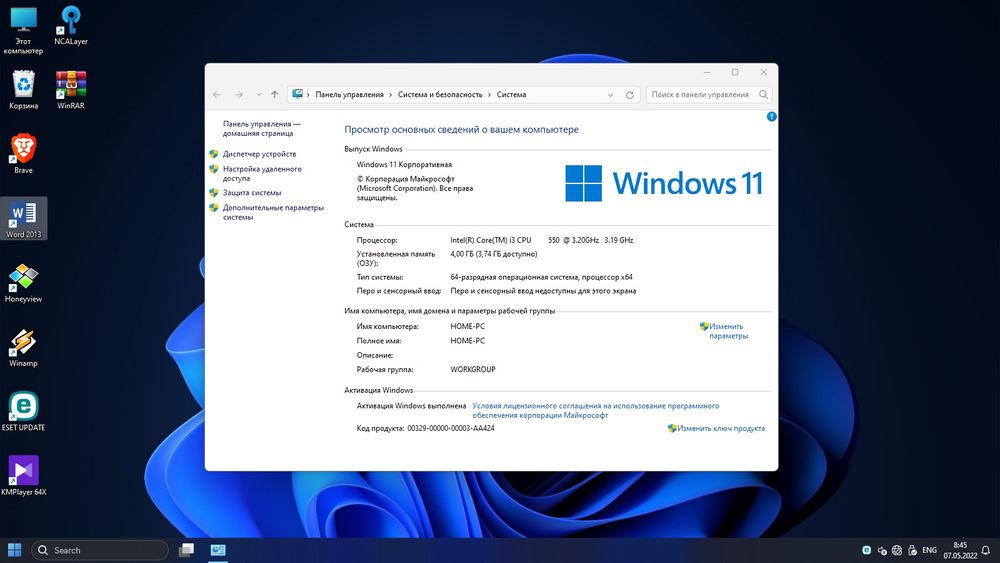Open the 'Этот компьютер' desktop icon

click(23, 30)
